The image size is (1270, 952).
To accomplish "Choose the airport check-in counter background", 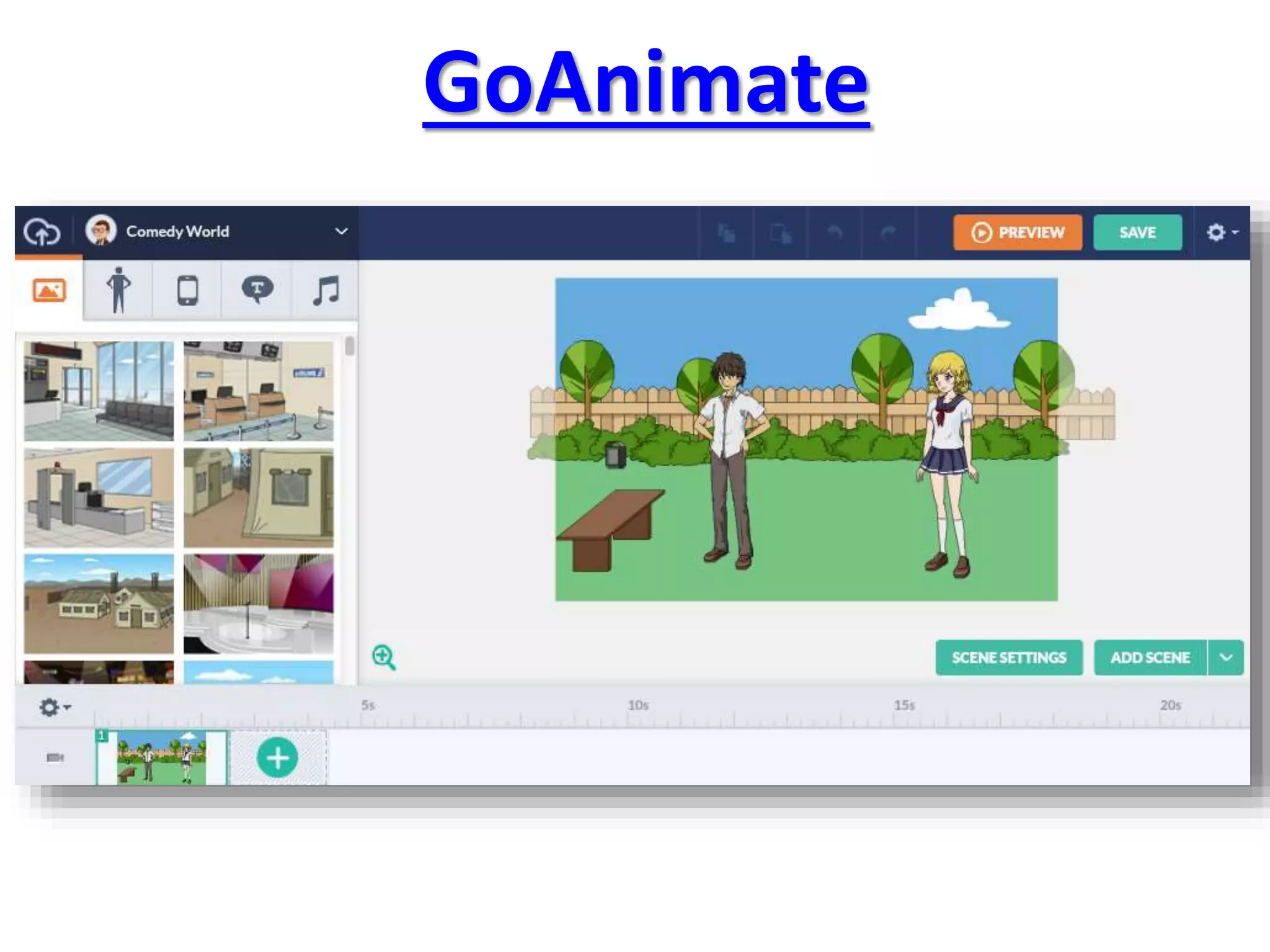I will point(259,391).
